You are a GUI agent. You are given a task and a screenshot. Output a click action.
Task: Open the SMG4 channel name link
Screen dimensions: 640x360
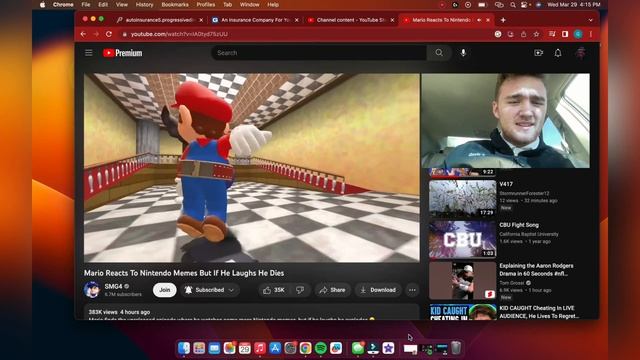113,287
